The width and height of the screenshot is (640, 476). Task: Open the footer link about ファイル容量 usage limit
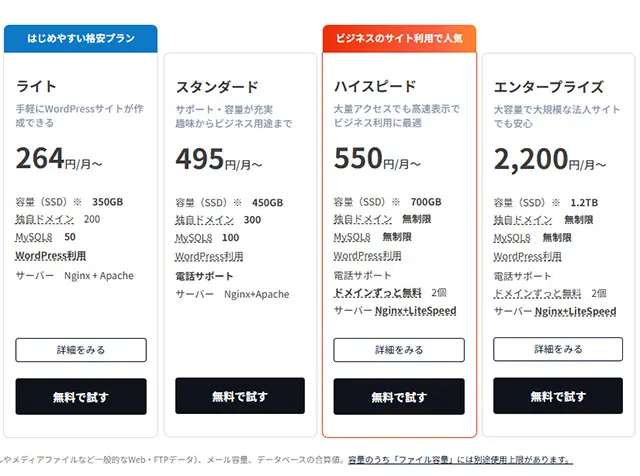460,460
